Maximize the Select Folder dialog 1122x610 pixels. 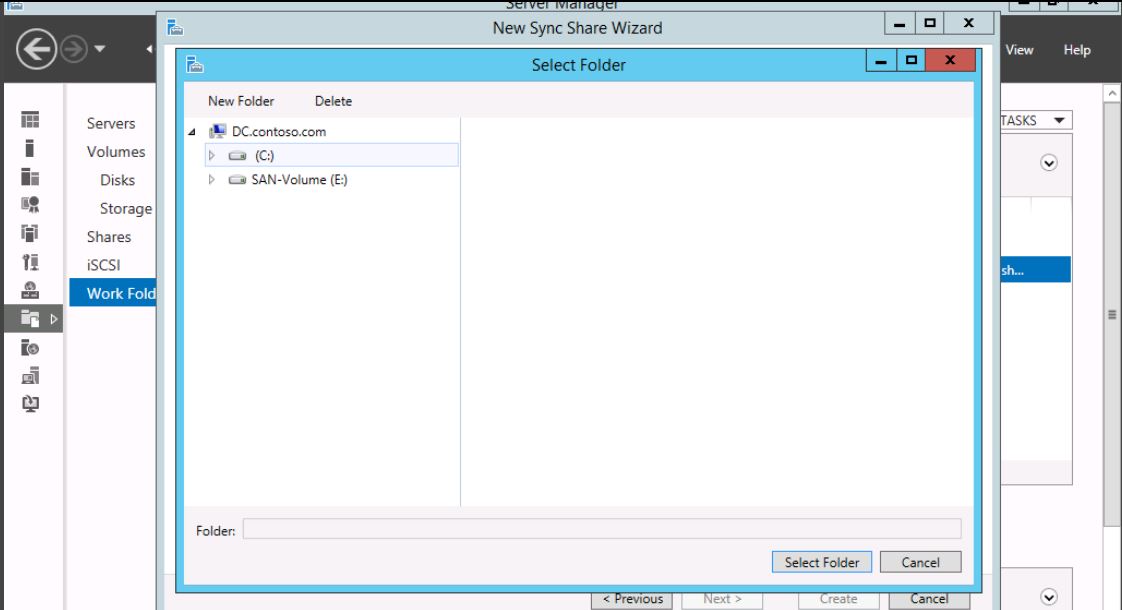click(911, 60)
